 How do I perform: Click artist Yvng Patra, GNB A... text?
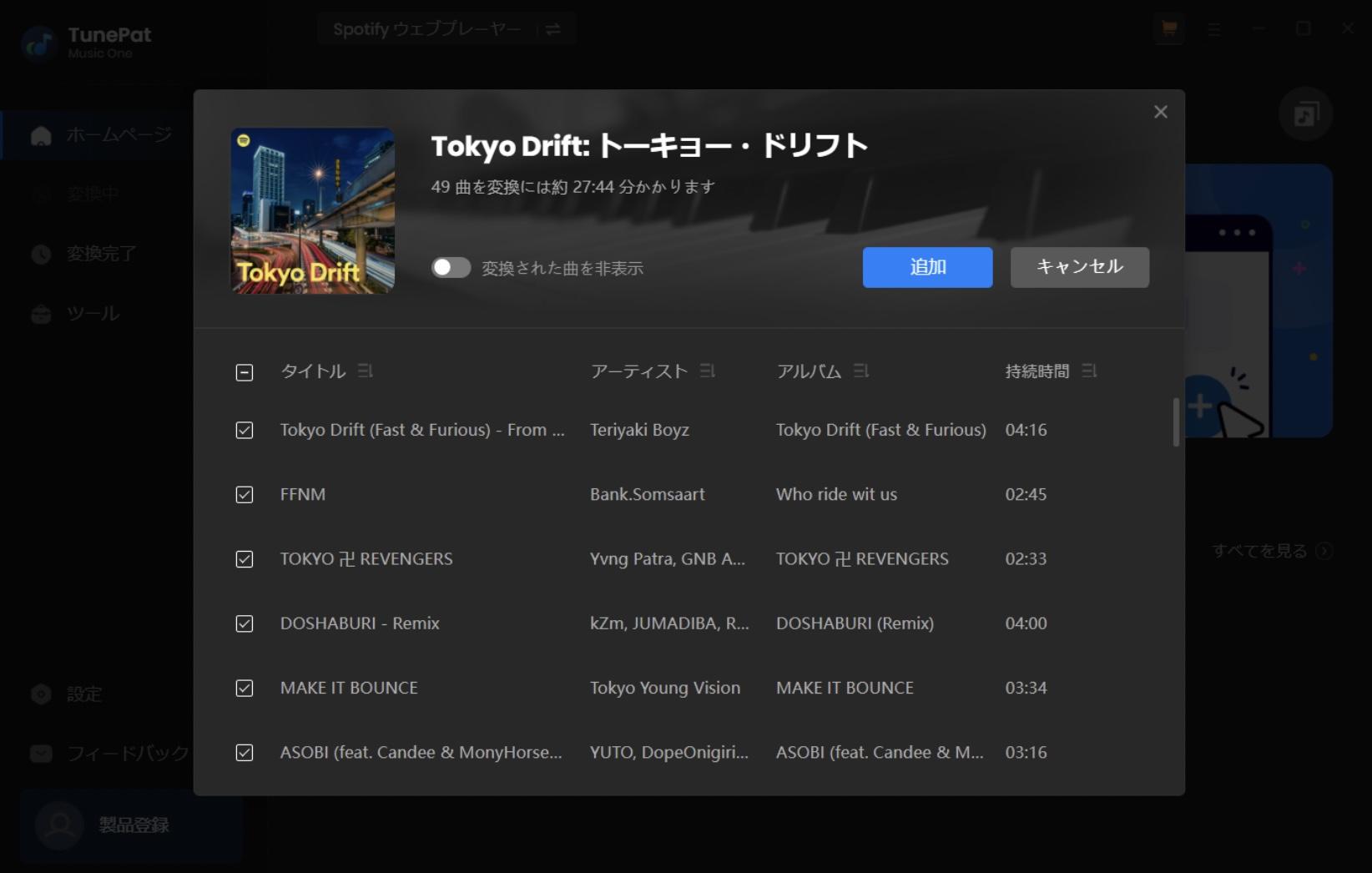pyautogui.click(x=668, y=559)
